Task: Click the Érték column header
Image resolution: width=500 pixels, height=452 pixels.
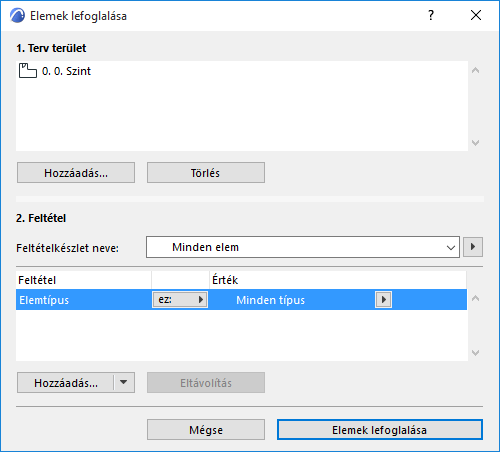Action: coord(338,280)
